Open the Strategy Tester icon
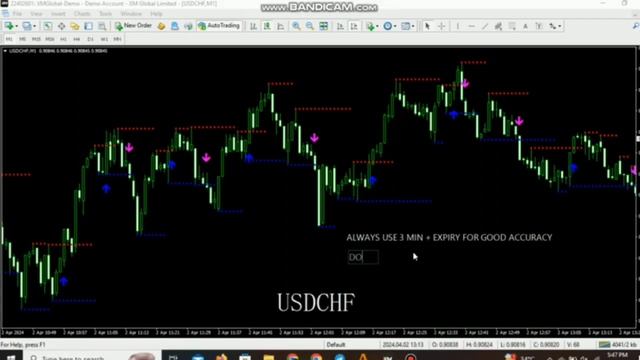Screen dimensions: 640x360 [102, 26]
